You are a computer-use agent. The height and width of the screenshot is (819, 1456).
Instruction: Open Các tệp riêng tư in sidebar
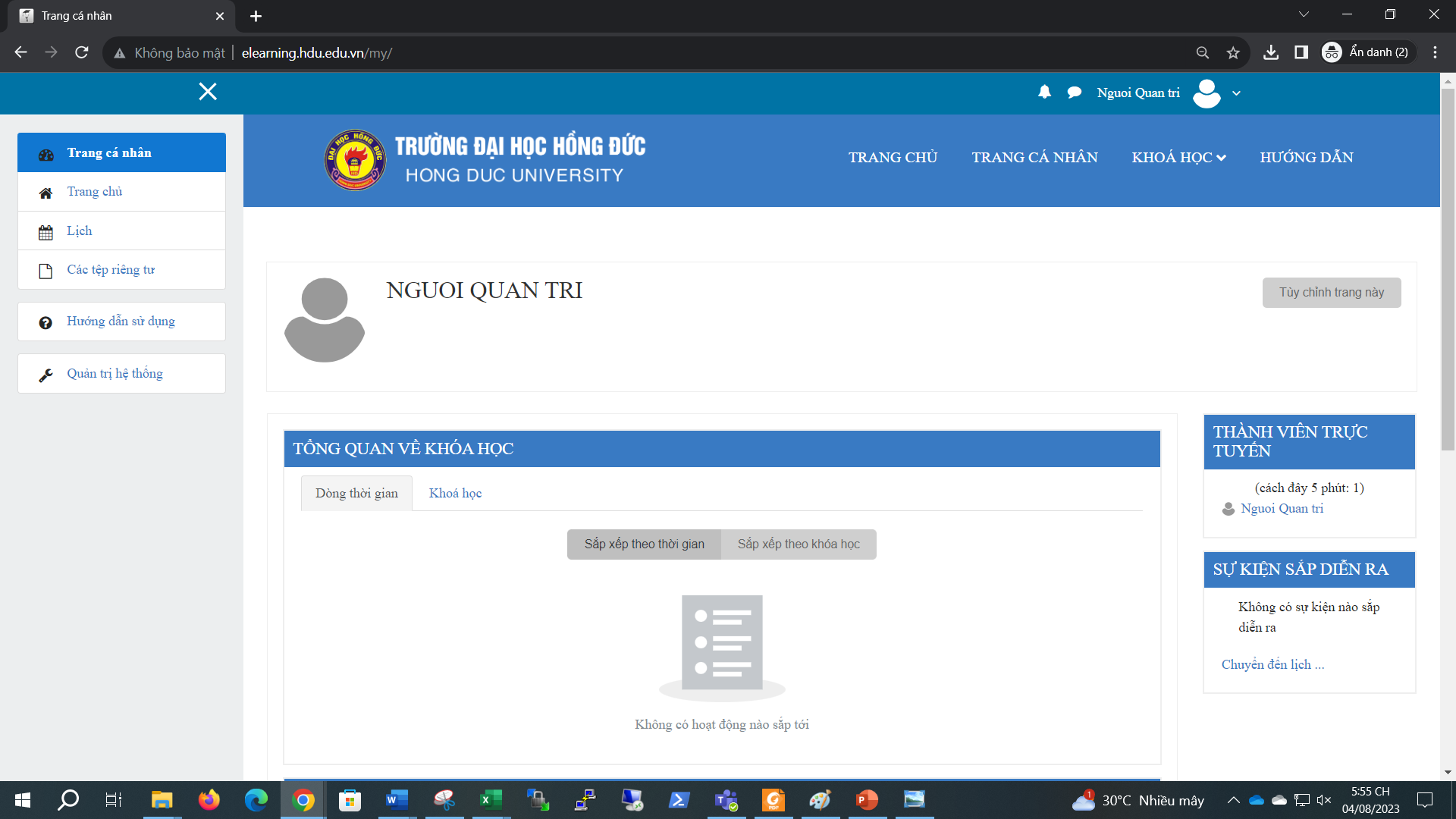tap(121, 270)
